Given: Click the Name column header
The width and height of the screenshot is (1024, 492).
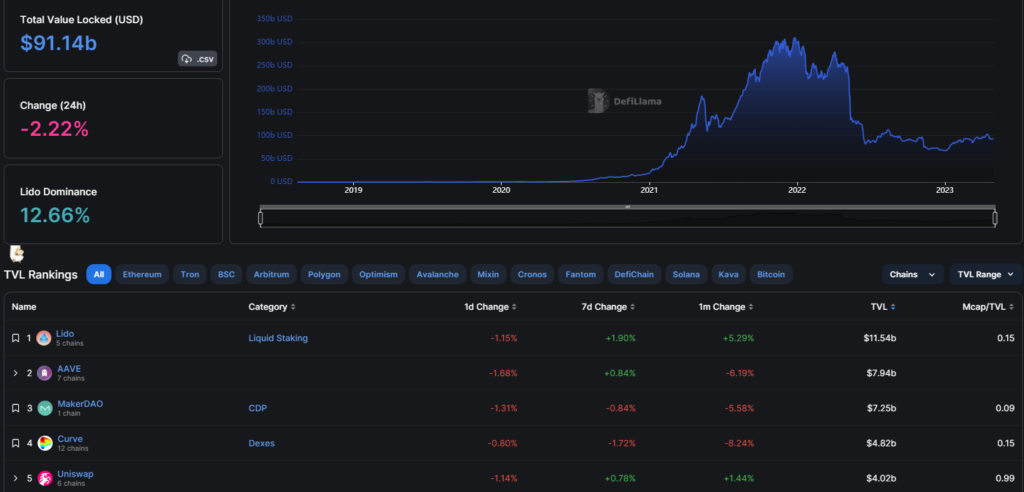Looking at the screenshot, I should (x=24, y=307).
